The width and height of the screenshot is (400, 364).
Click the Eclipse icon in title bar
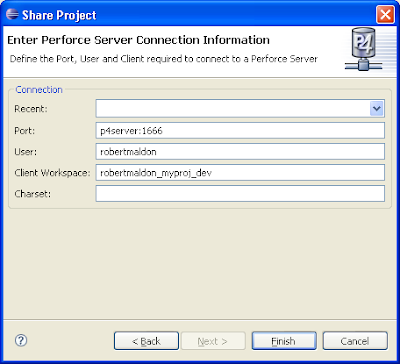[x=12, y=15]
